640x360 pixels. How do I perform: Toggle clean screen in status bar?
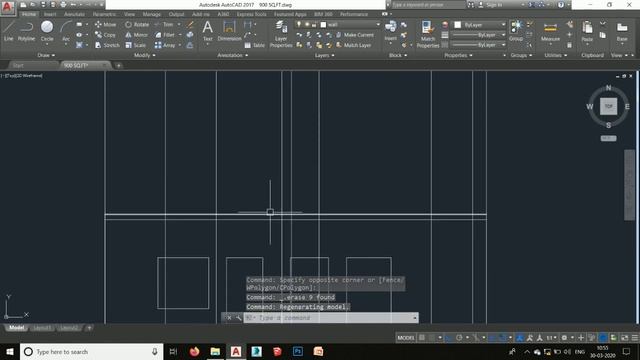pyautogui.click(x=624, y=338)
